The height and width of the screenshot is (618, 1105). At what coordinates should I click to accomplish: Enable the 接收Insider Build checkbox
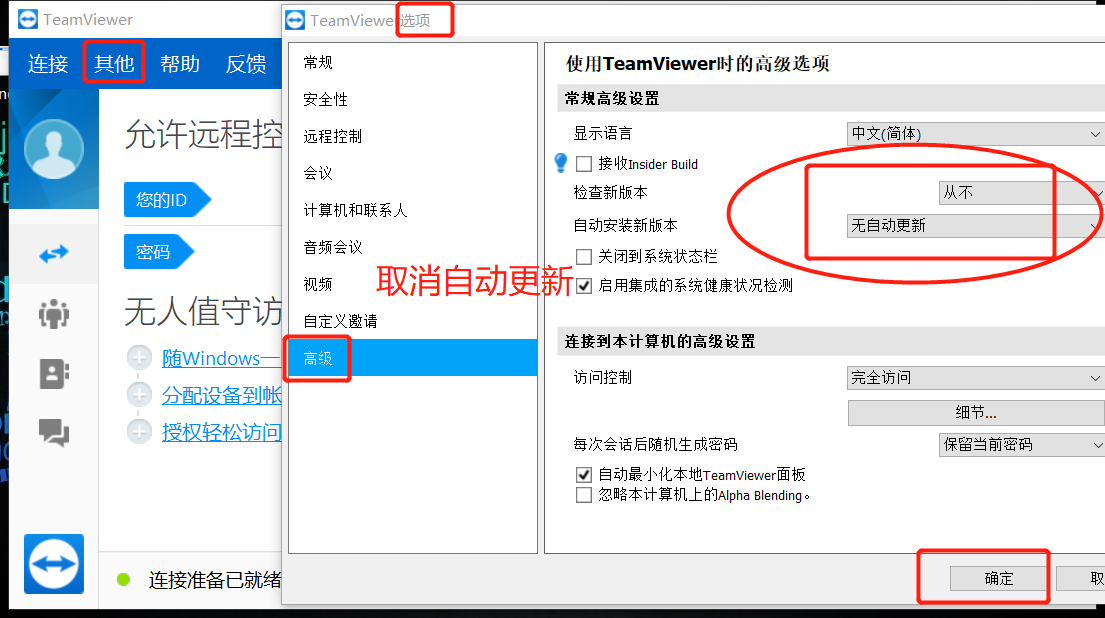point(584,164)
